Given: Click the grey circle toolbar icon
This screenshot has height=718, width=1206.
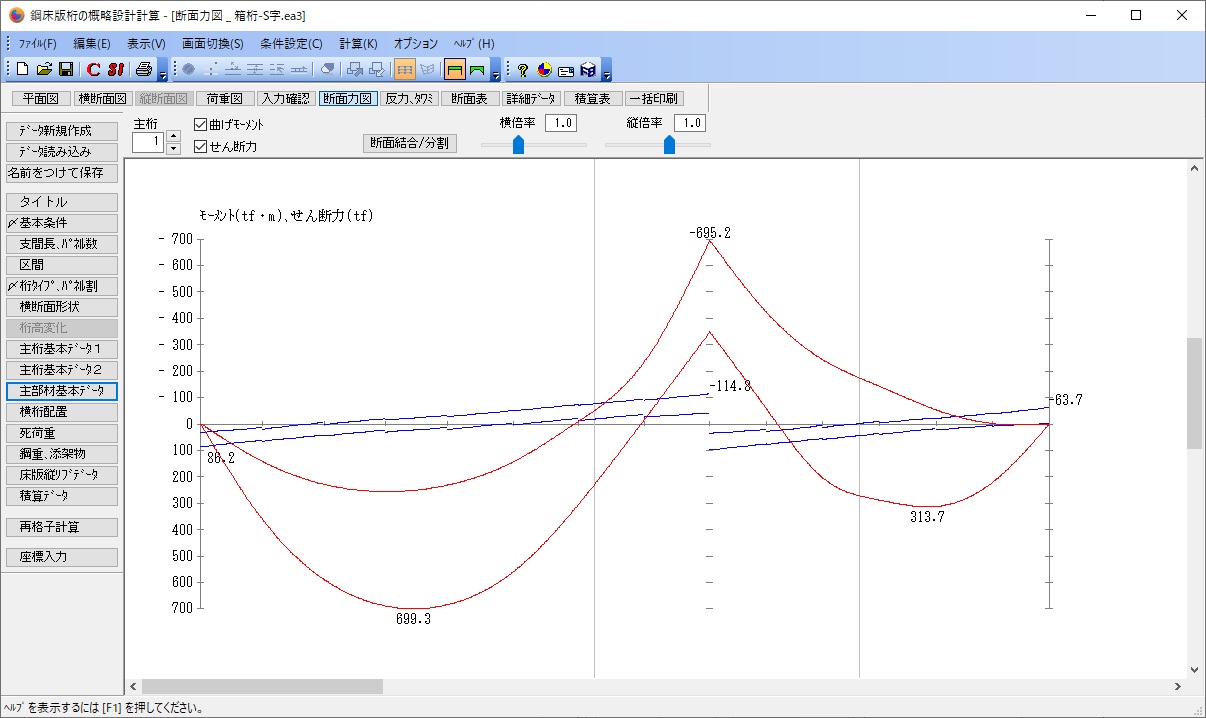Looking at the screenshot, I should point(188,70).
